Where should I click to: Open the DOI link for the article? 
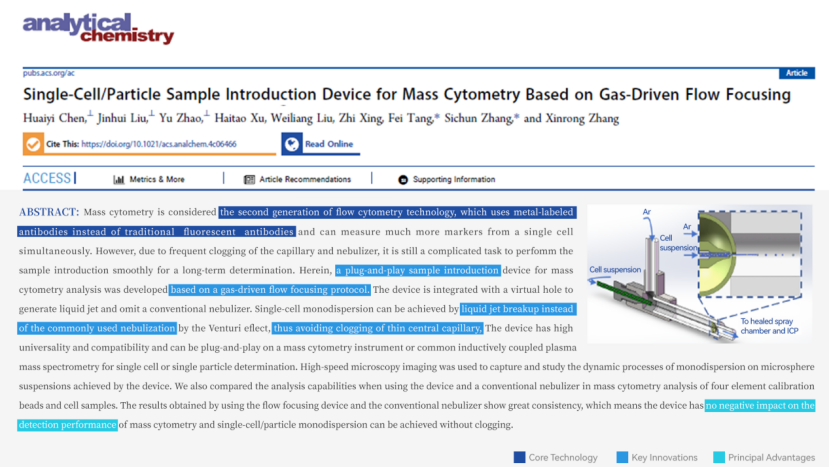click(x=171, y=144)
